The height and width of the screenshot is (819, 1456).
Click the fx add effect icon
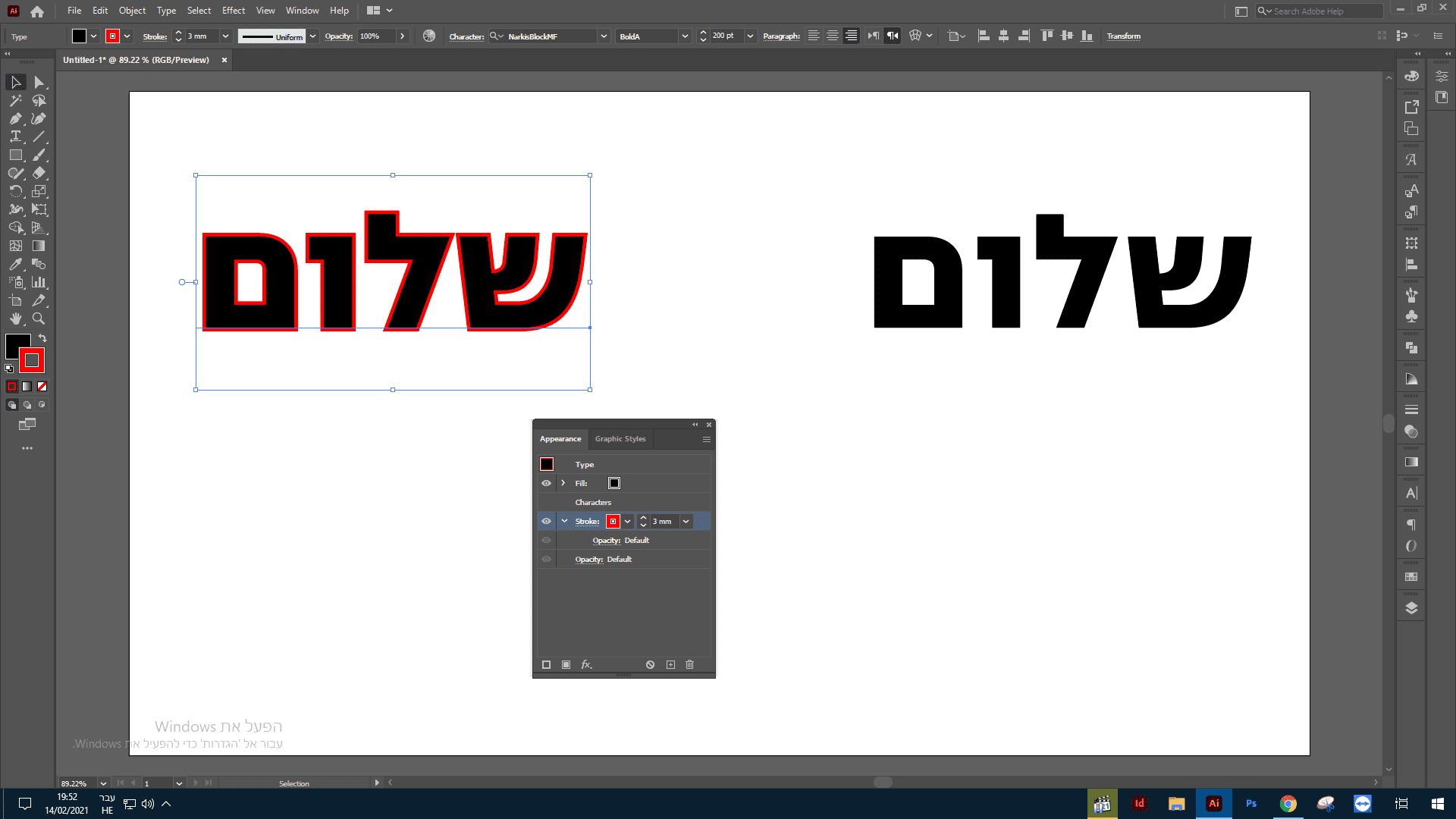click(586, 665)
